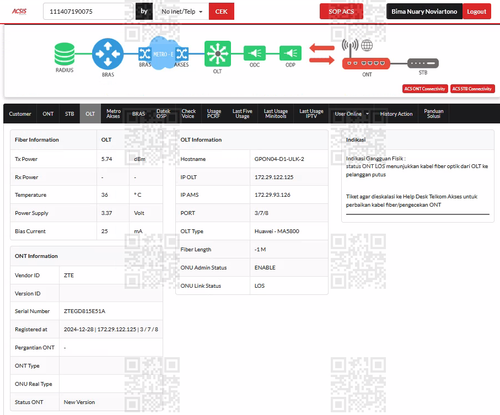The height and width of the screenshot is (415, 500).
Task: Open the Datek OSP tab
Action: point(163,114)
